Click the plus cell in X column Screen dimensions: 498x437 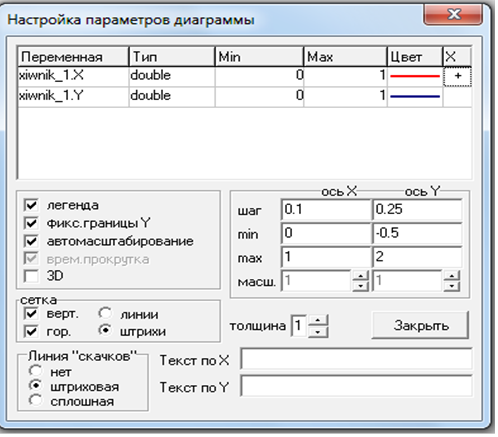click(x=458, y=76)
